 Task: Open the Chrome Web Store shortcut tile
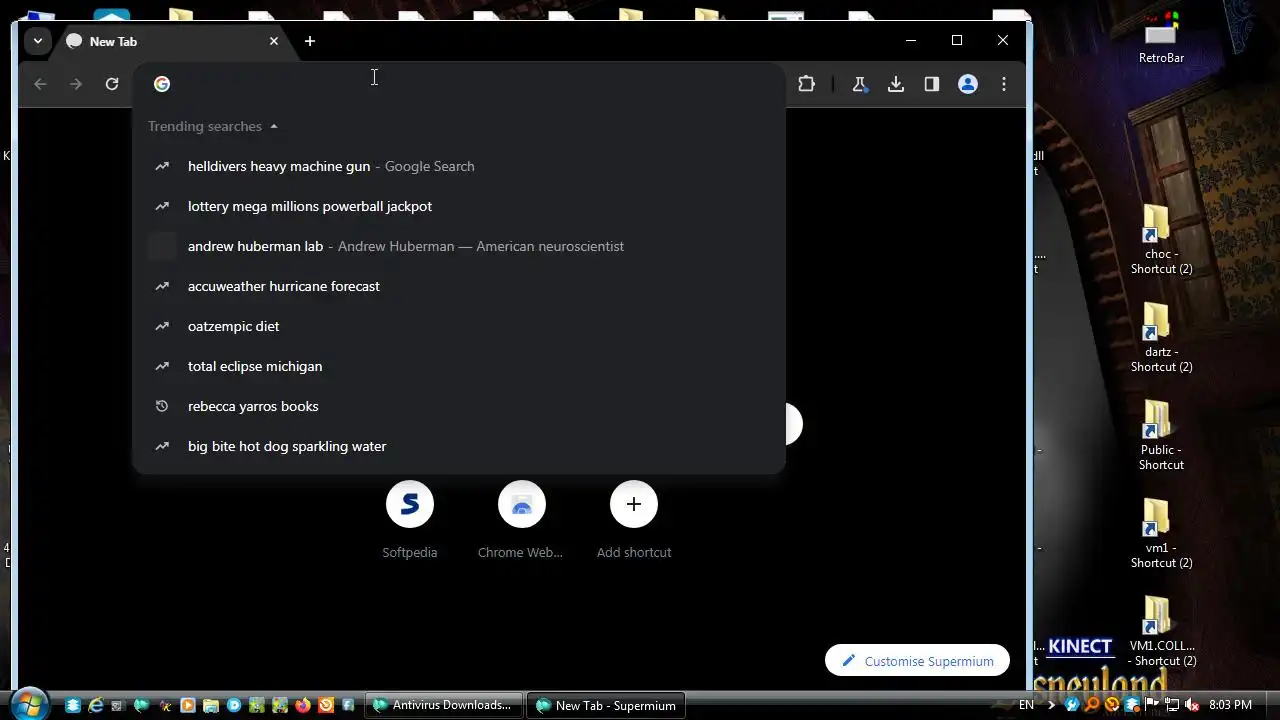pos(521,519)
